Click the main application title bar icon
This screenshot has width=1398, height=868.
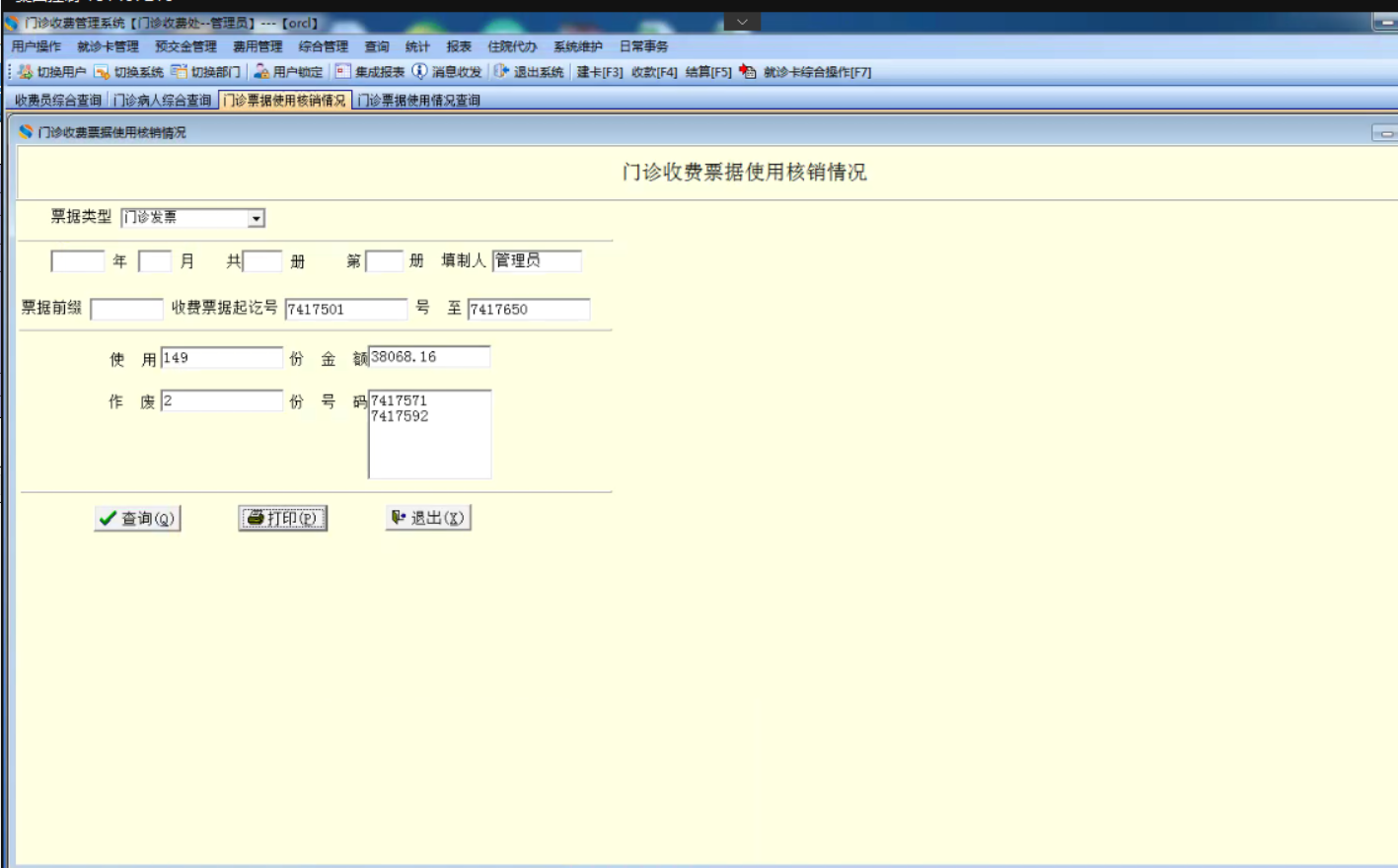pyautogui.click(x=12, y=22)
